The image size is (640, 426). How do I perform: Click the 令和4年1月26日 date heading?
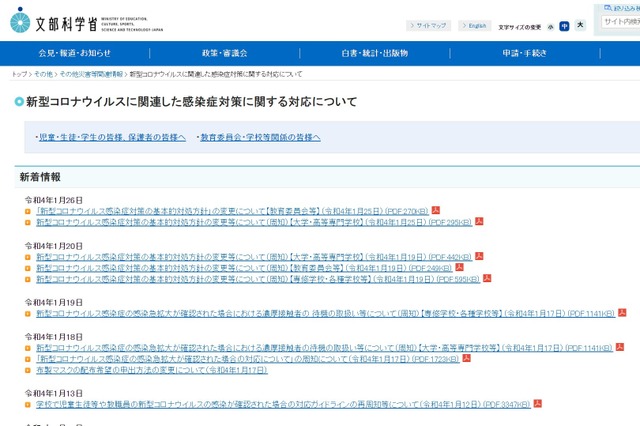point(53,200)
